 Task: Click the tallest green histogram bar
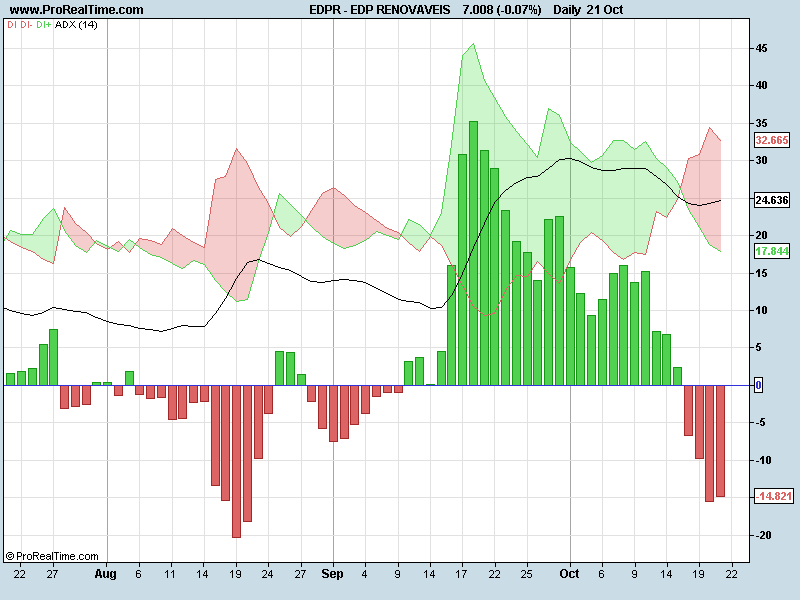pos(473,253)
